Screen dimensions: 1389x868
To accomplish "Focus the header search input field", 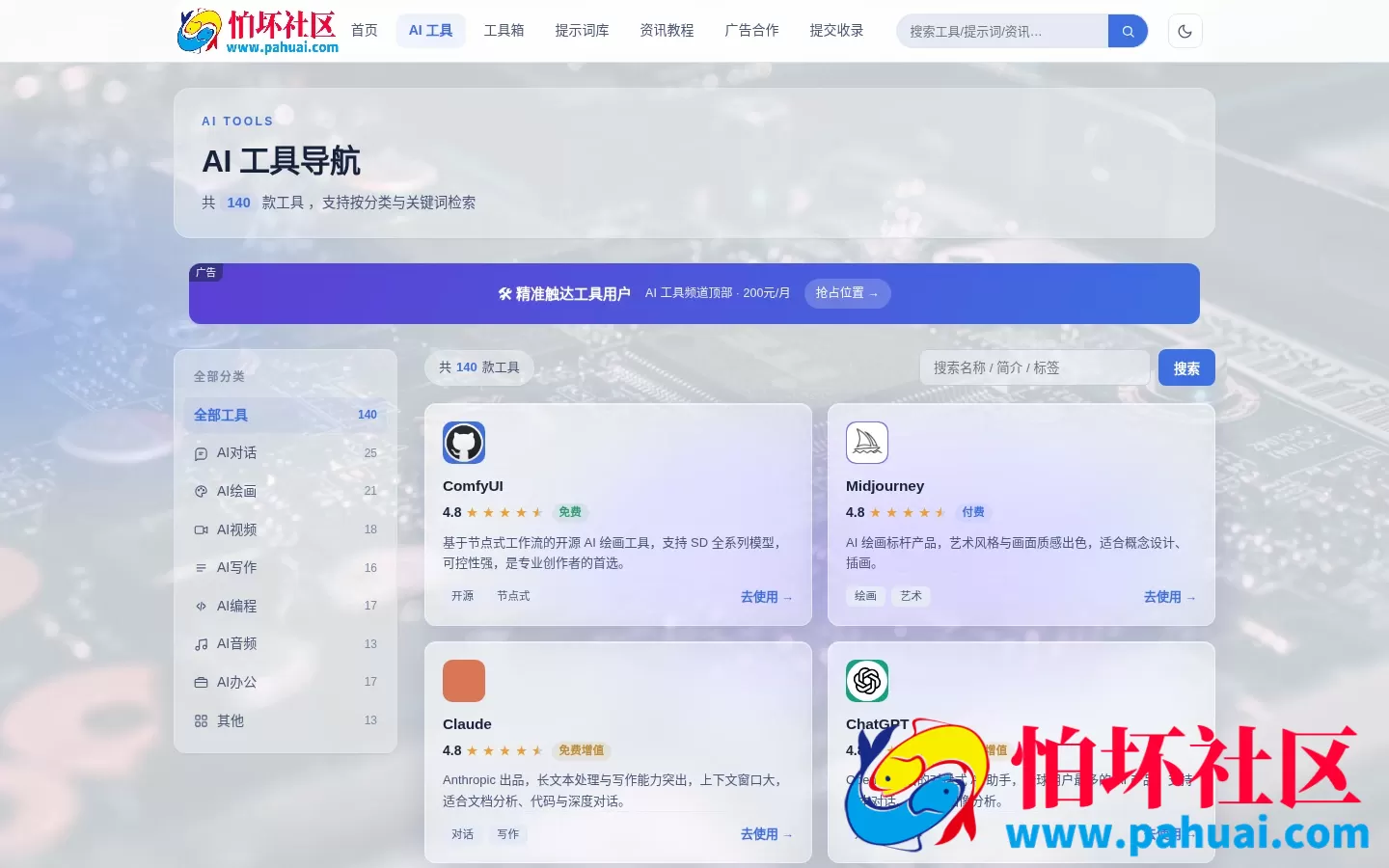I will (x=1002, y=31).
